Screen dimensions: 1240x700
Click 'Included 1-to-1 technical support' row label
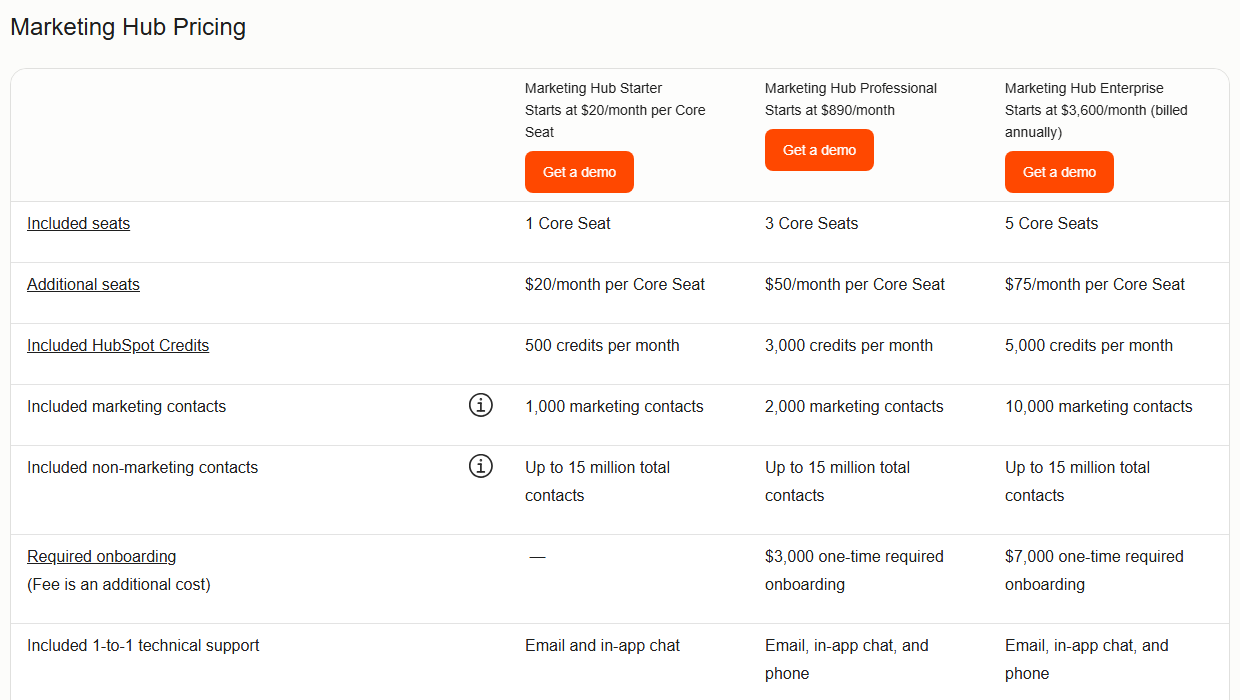143,646
